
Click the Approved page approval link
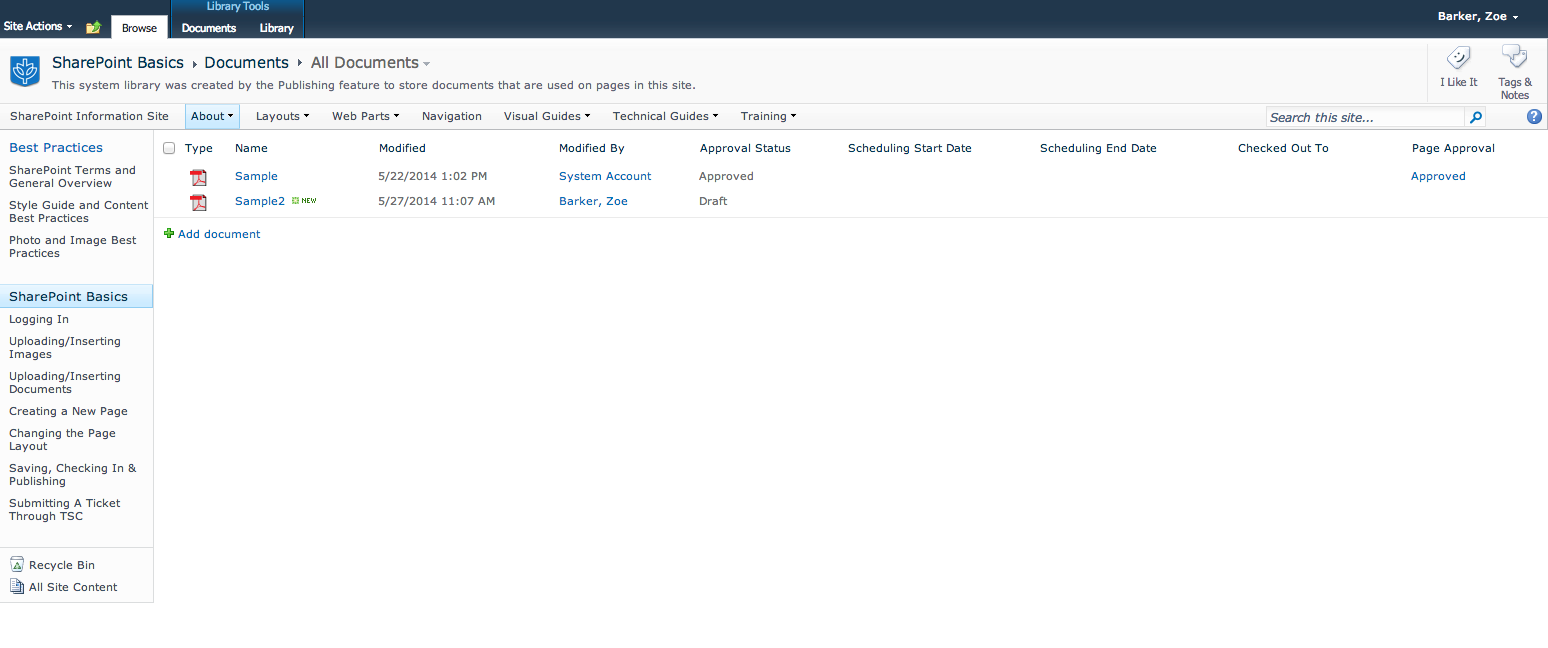pyautogui.click(x=1438, y=176)
